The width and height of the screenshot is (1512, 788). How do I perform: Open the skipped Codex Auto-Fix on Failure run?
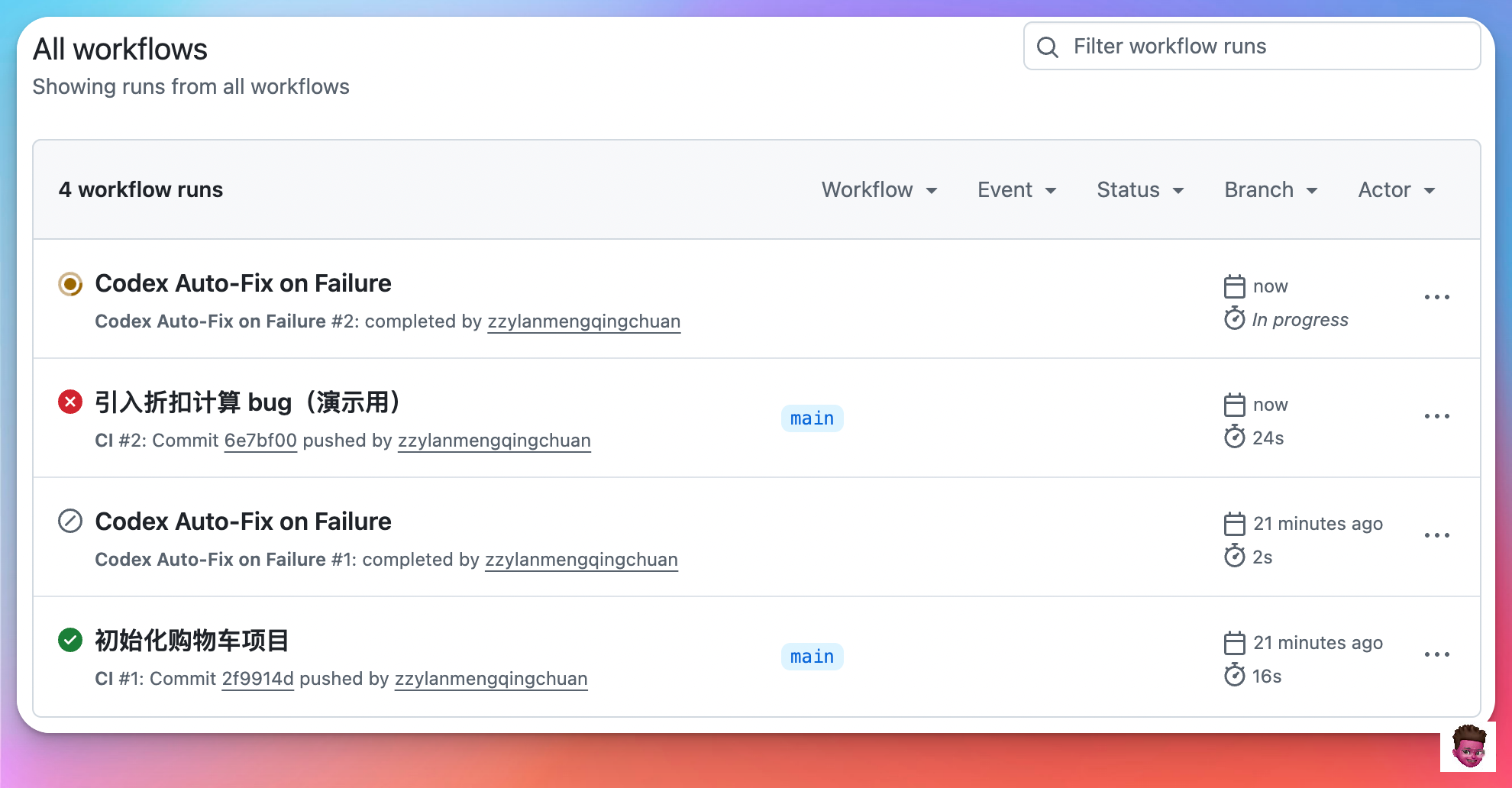243,522
